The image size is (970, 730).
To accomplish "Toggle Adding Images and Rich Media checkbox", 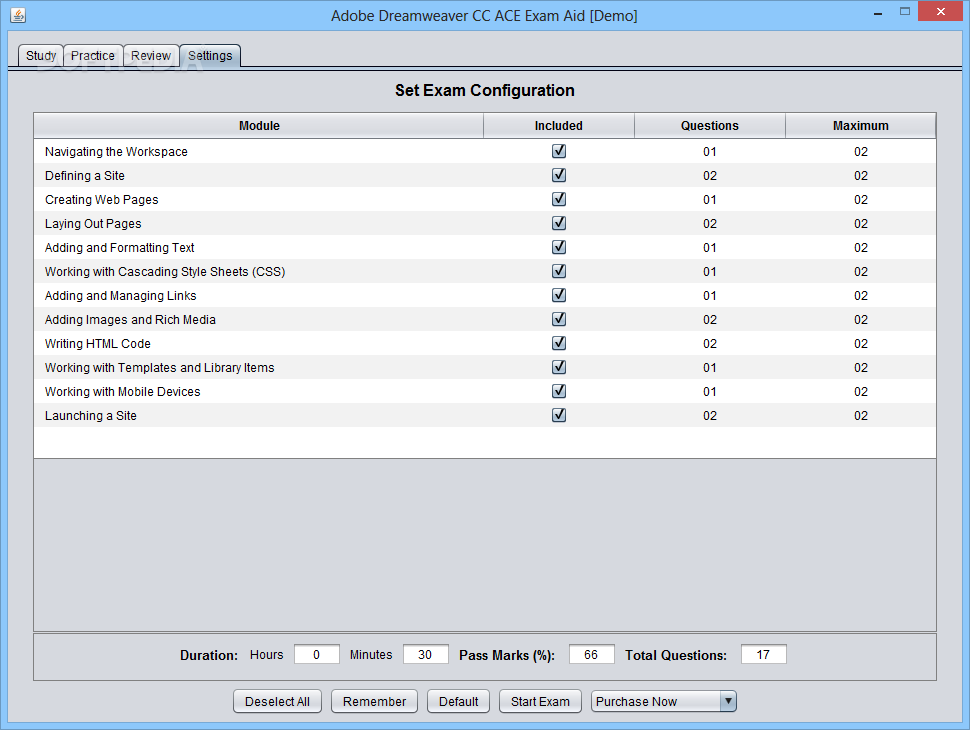I will tap(559, 319).
